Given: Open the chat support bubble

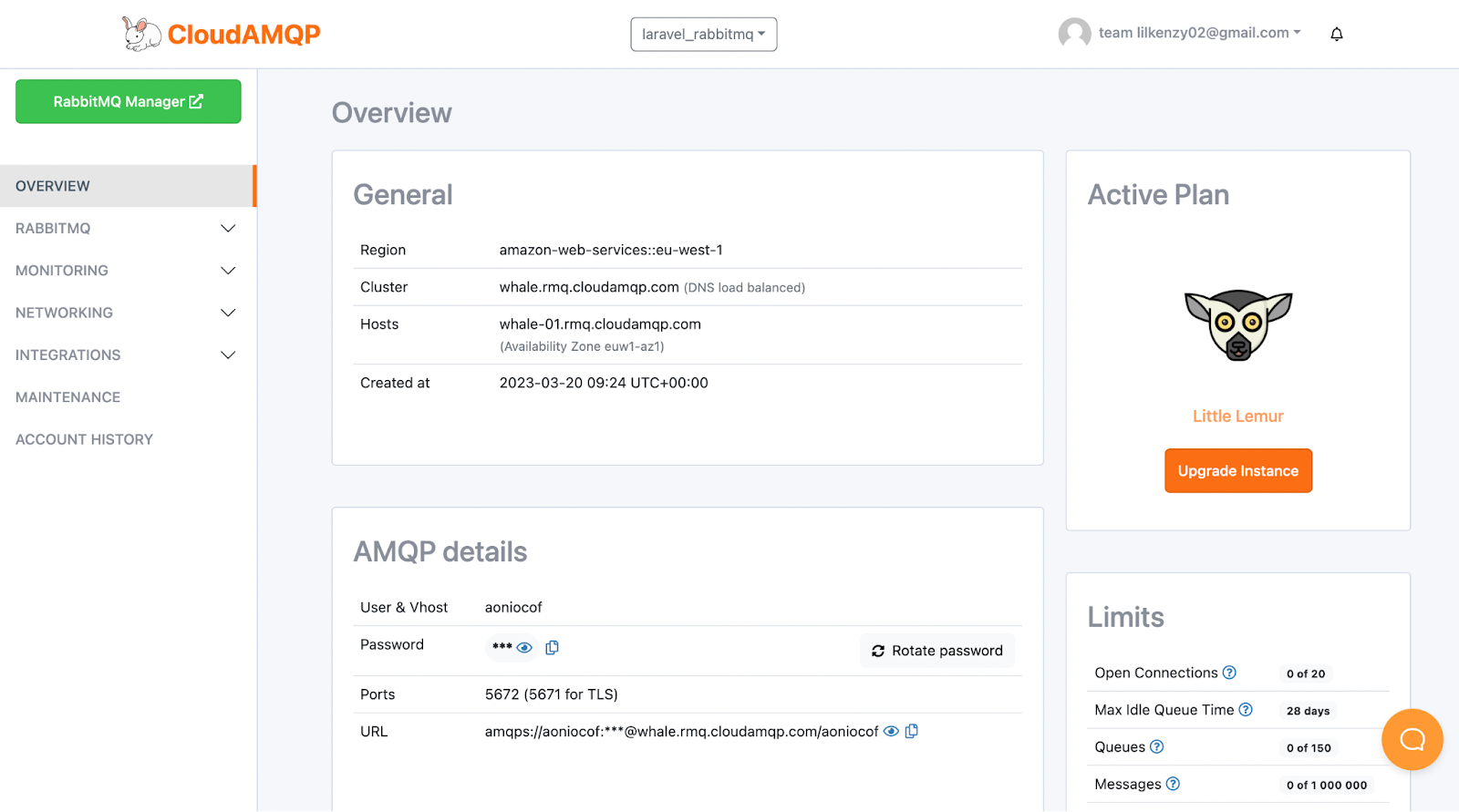Looking at the screenshot, I should click(1412, 739).
